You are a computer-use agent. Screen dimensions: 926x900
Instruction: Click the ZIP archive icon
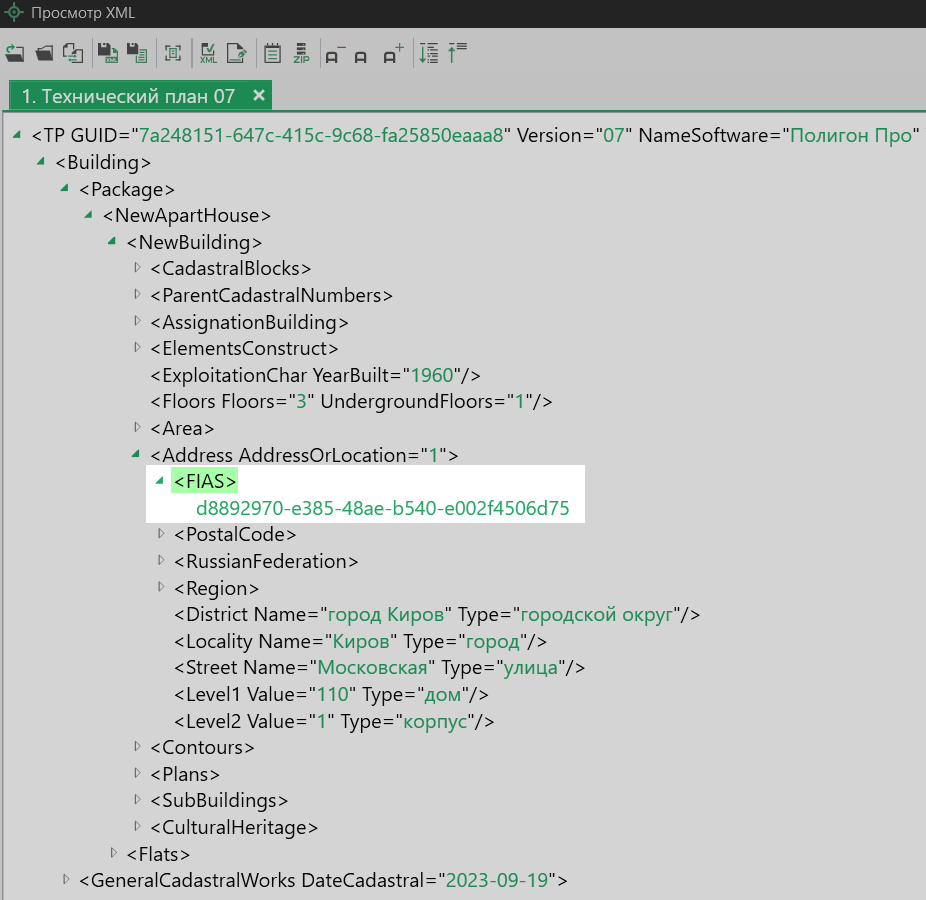(x=301, y=54)
